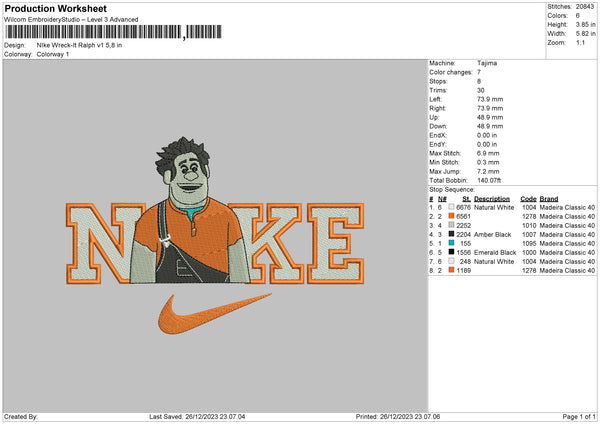This screenshot has height=424, width=600.
Task: Click the "N#" column header
Action: coord(442,199)
